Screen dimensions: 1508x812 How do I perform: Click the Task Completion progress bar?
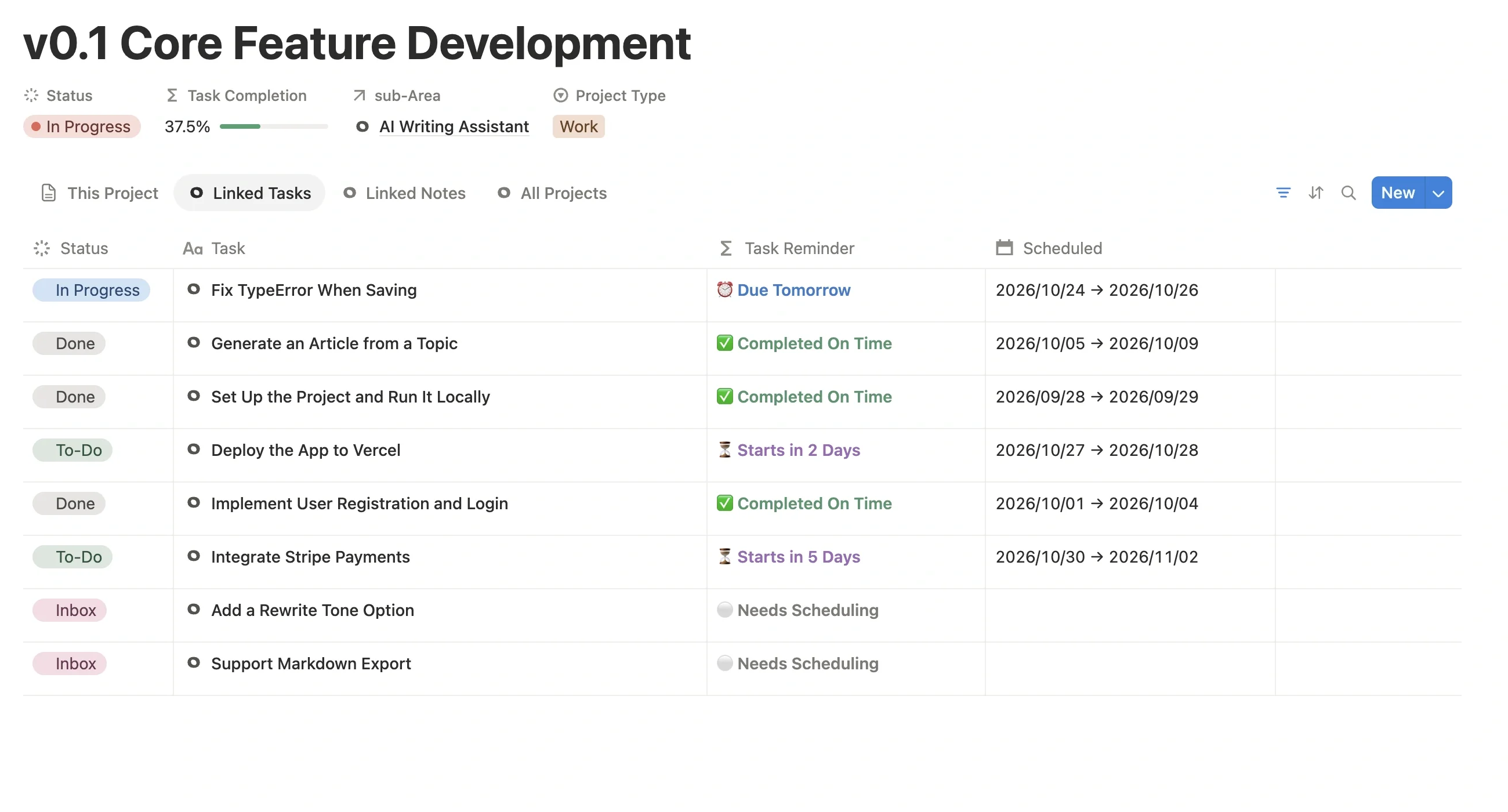pyautogui.click(x=274, y=126)
